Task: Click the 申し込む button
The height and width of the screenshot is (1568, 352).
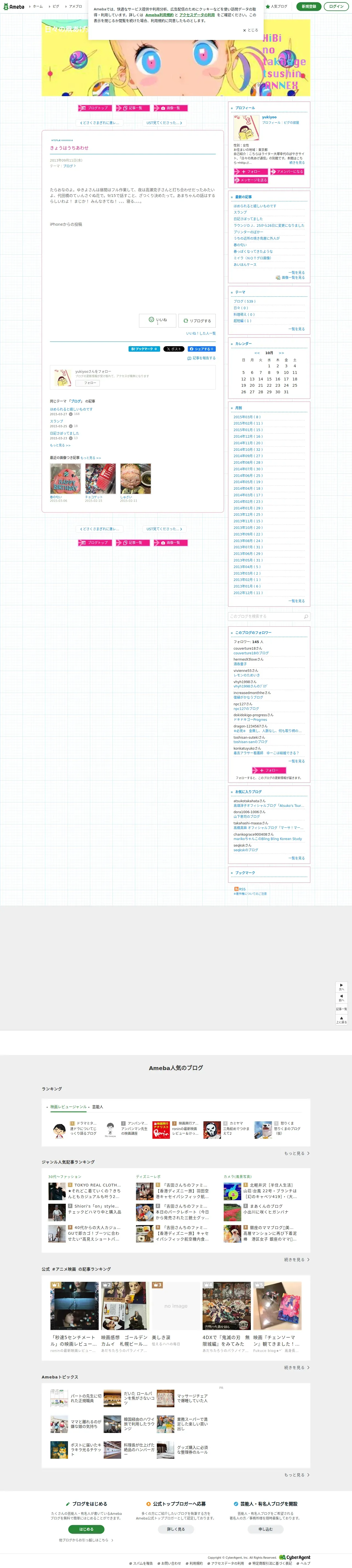Action: click(266, 1529)
